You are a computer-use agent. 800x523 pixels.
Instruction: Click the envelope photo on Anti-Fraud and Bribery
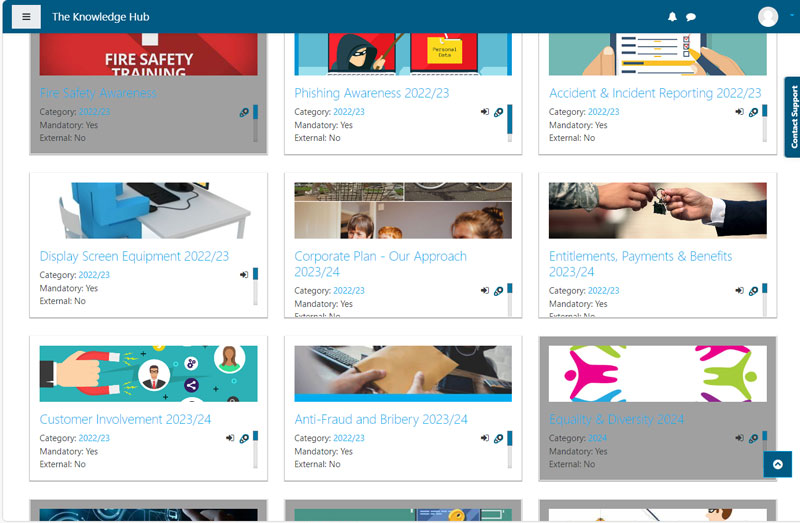403,374
